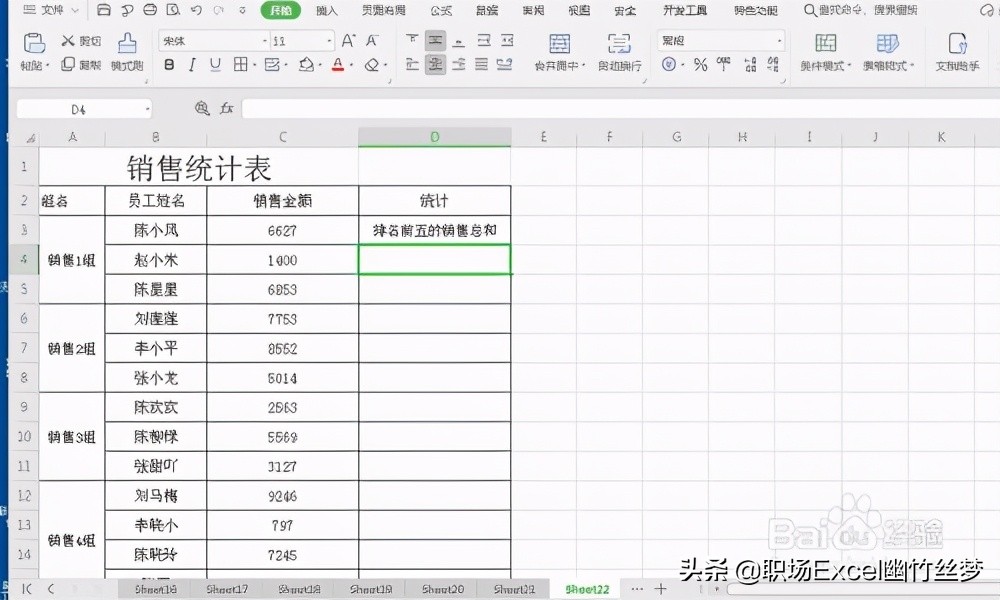The width and height of the screenshot is (1000, 600).
Task: Open the Conditional Formatting menu
Action: tap(825, 51)
